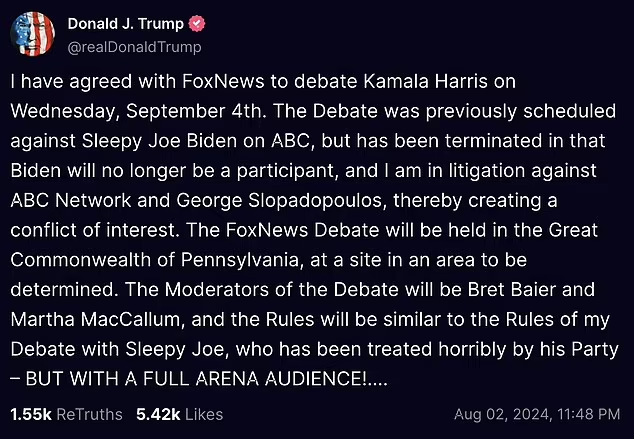Click the word FoxNews in the first line
The height and width of the screenshot is (439, 634).
[223, 81]
